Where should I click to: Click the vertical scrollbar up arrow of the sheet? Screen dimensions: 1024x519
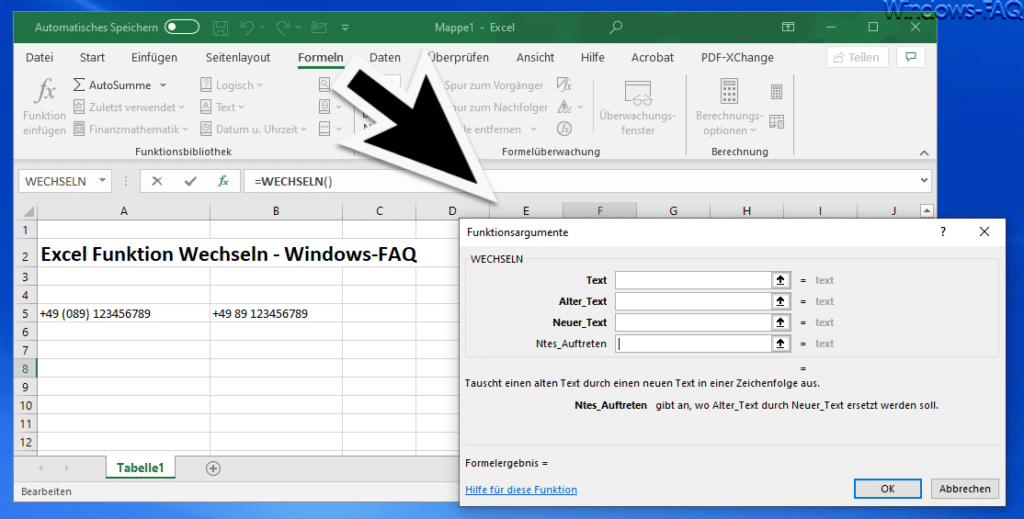point(926,211)
